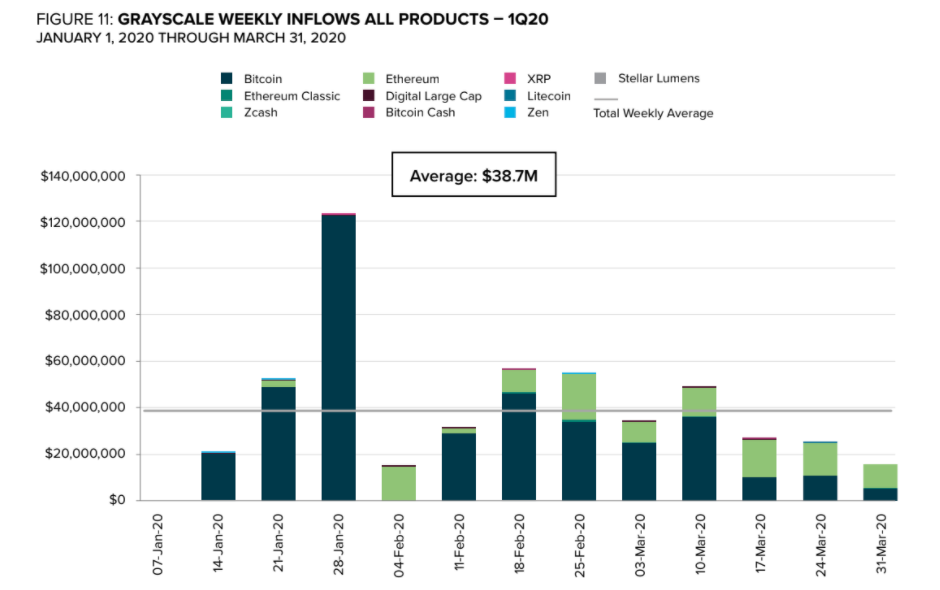Click the 25-Feb-20 date label
Image resolution: width=940 pixels, height=590 pixels.
click(579, 546)
